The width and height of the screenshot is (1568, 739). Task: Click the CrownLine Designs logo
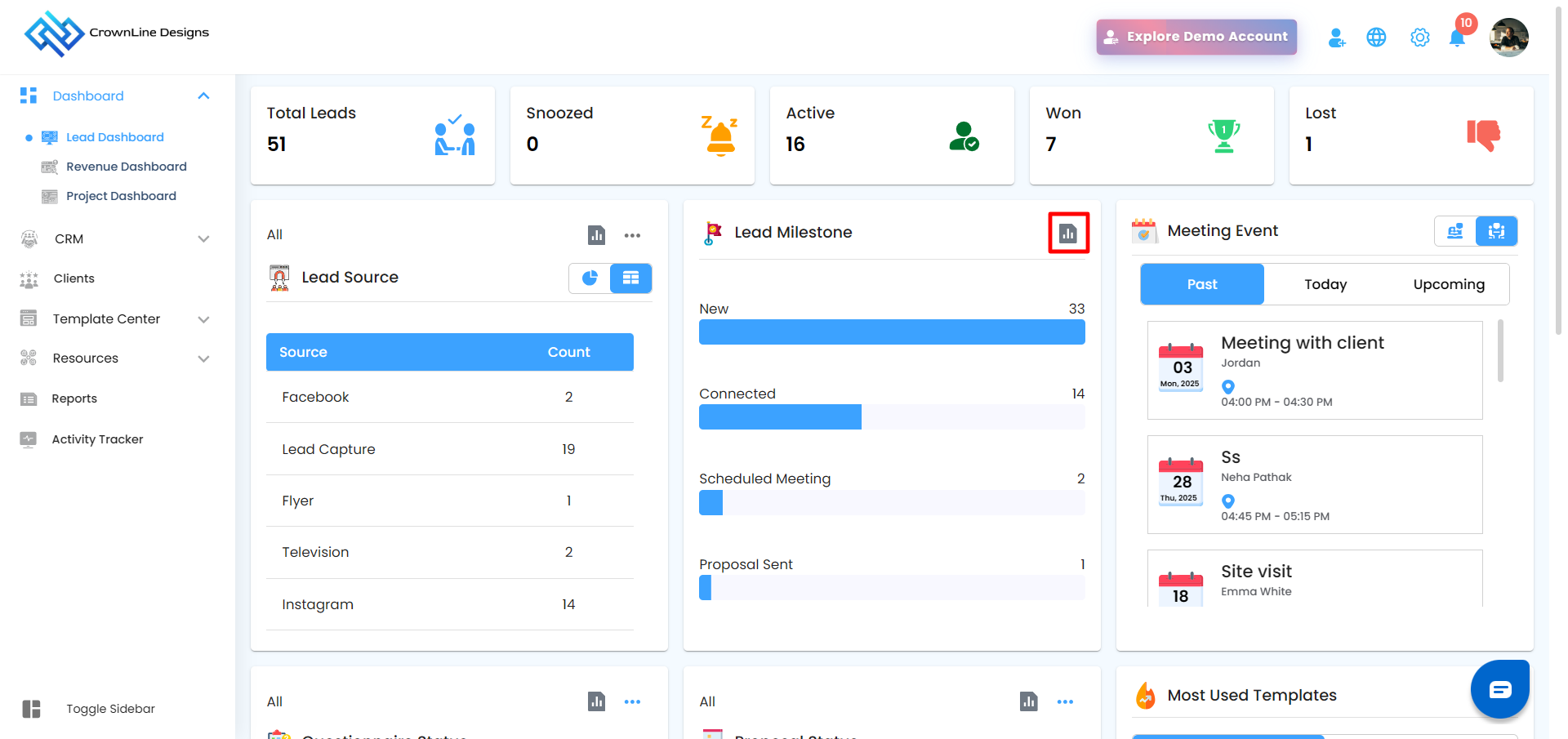coord(116,33)
